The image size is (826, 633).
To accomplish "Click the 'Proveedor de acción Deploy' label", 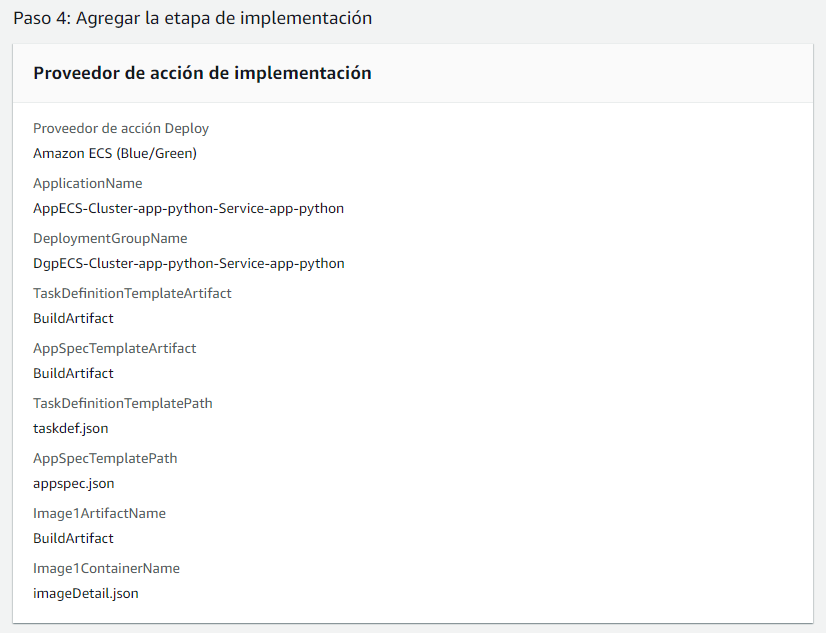I will pyautogui.click(x=121, y=128).
